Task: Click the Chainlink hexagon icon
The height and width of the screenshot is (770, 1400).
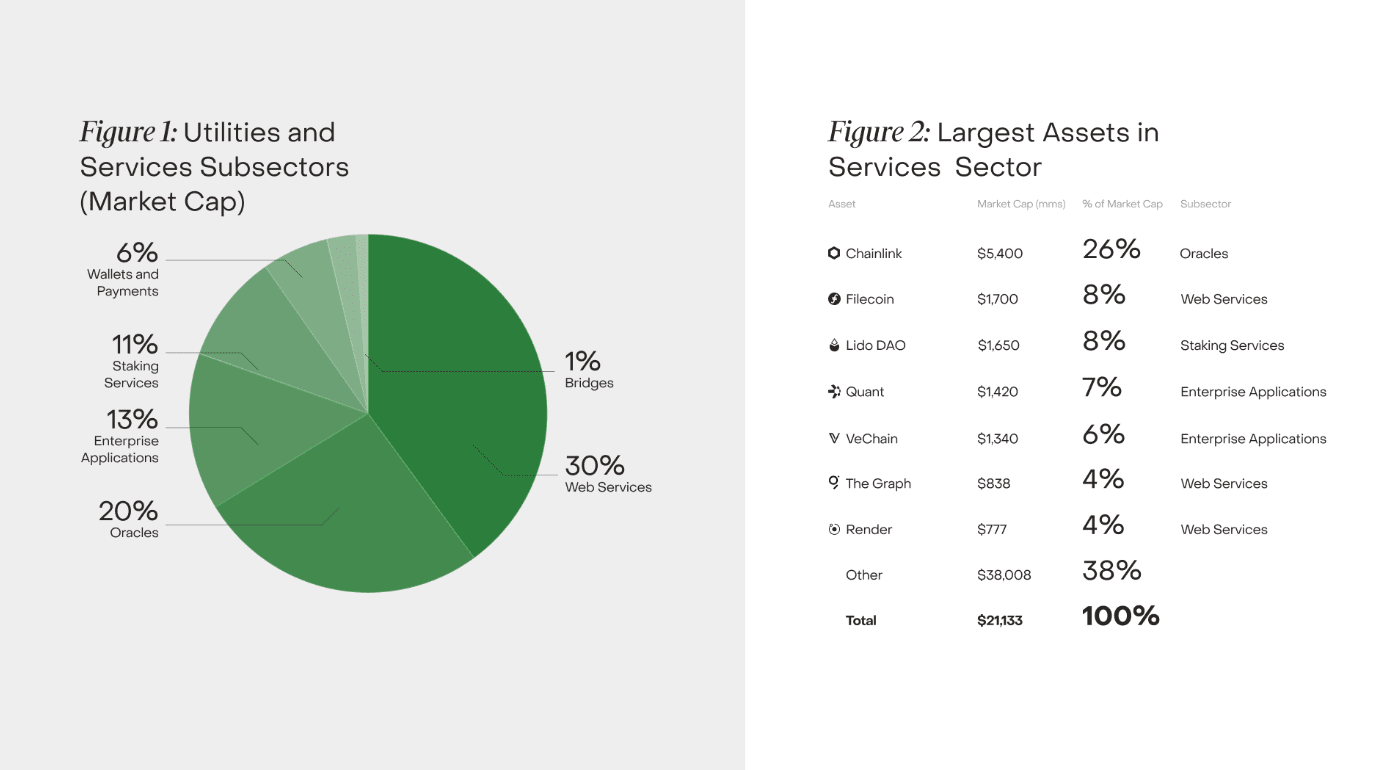Action: coord(834,253)
